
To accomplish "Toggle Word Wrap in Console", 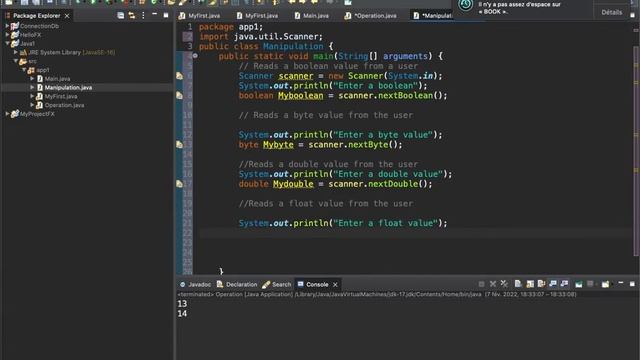I will pos(541,284).
